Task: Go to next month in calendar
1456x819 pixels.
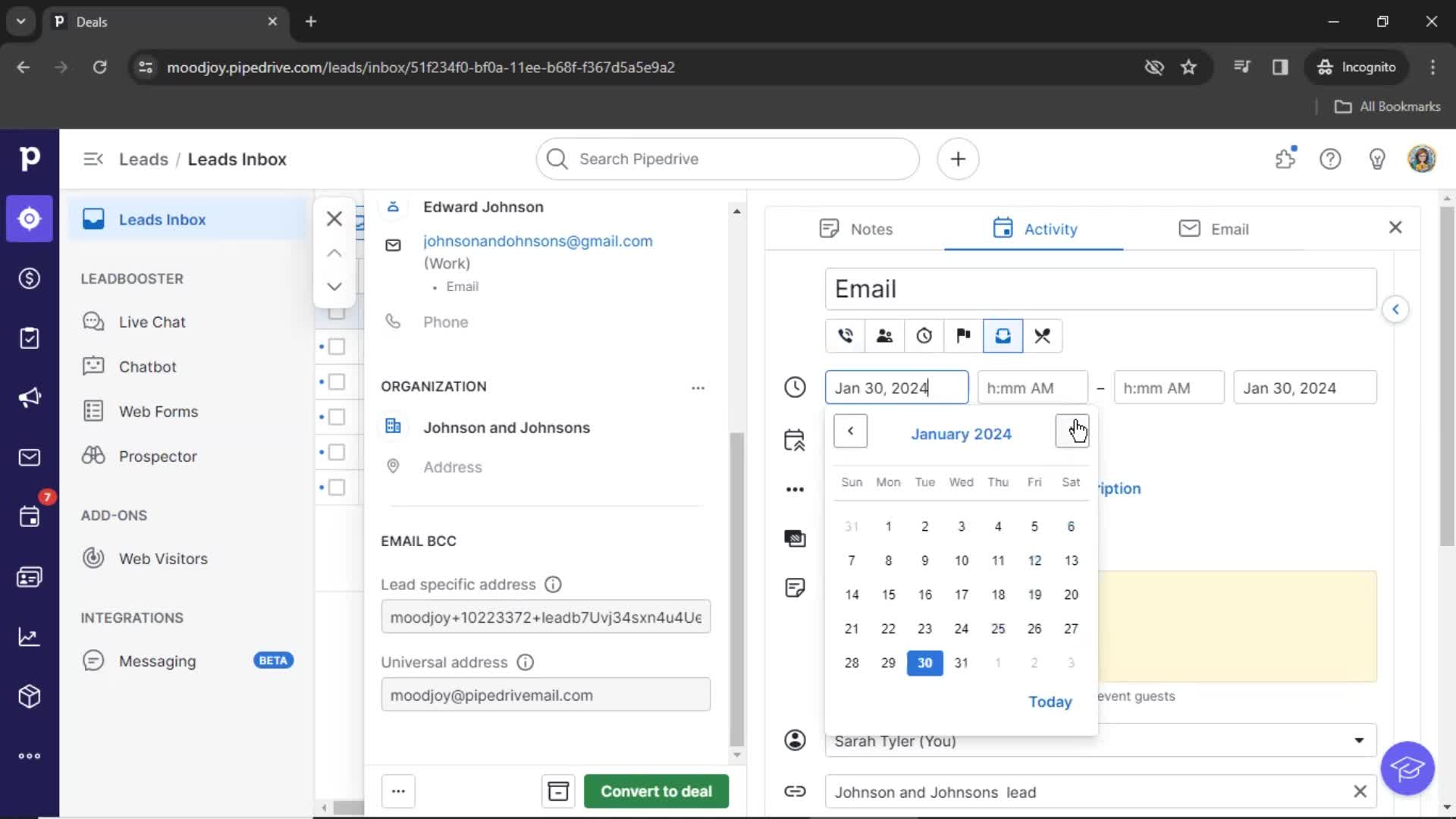Action: click(x=1072, y=431)
